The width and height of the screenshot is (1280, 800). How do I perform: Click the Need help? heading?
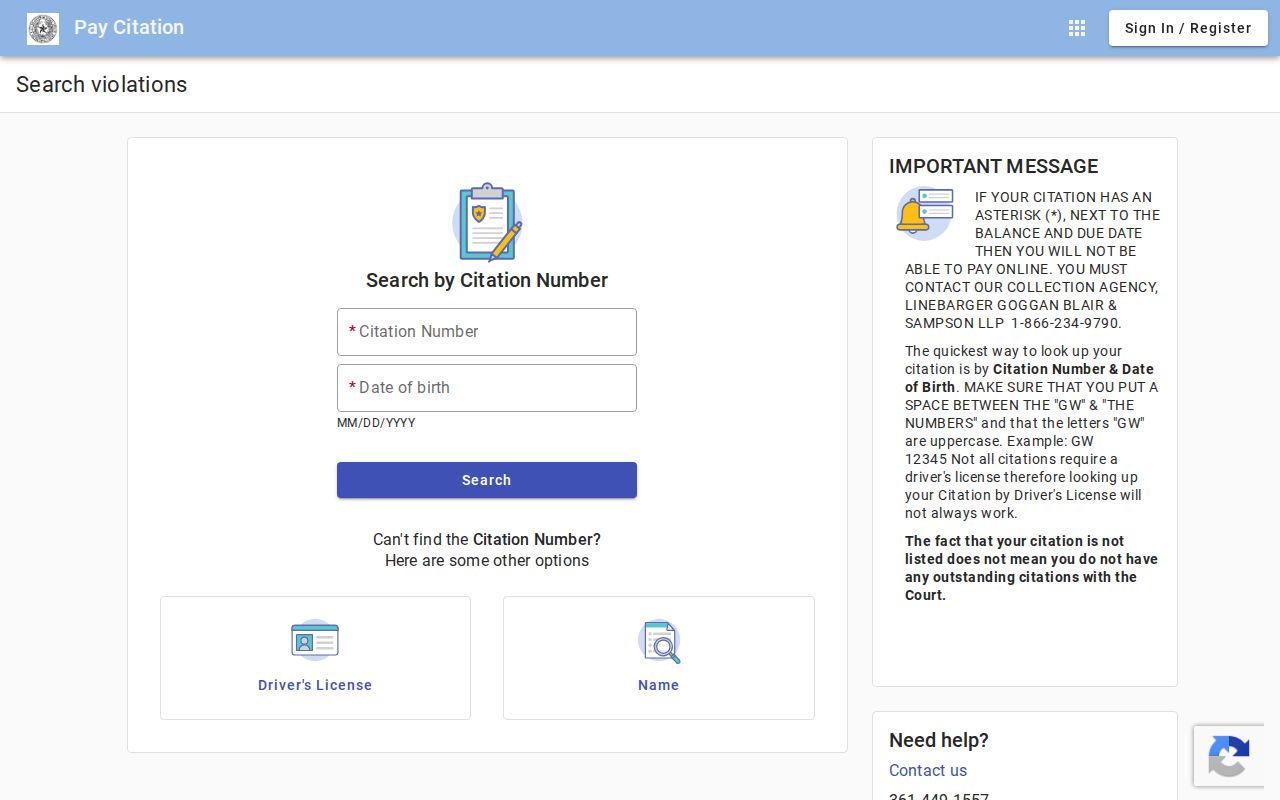939,740
